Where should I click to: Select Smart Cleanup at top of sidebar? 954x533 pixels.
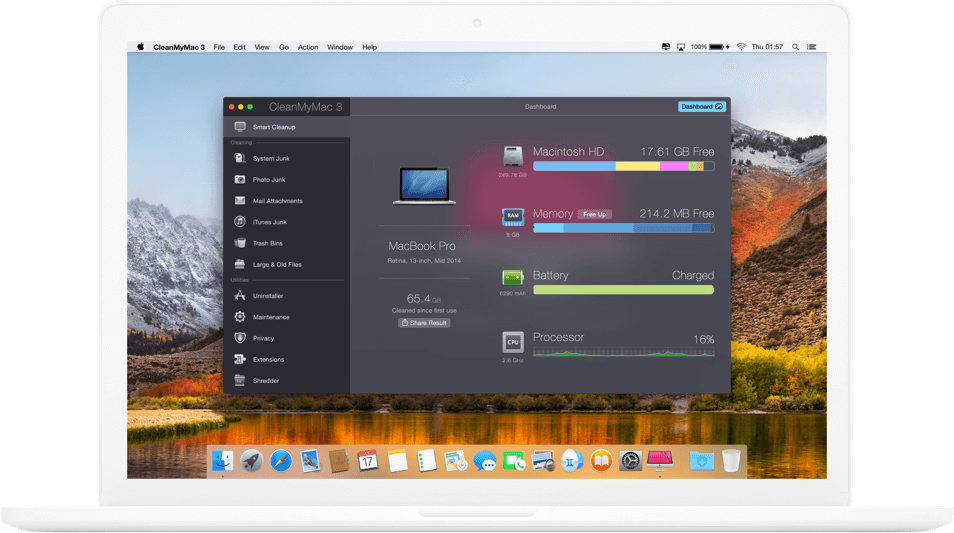click(x=273, y=127)
